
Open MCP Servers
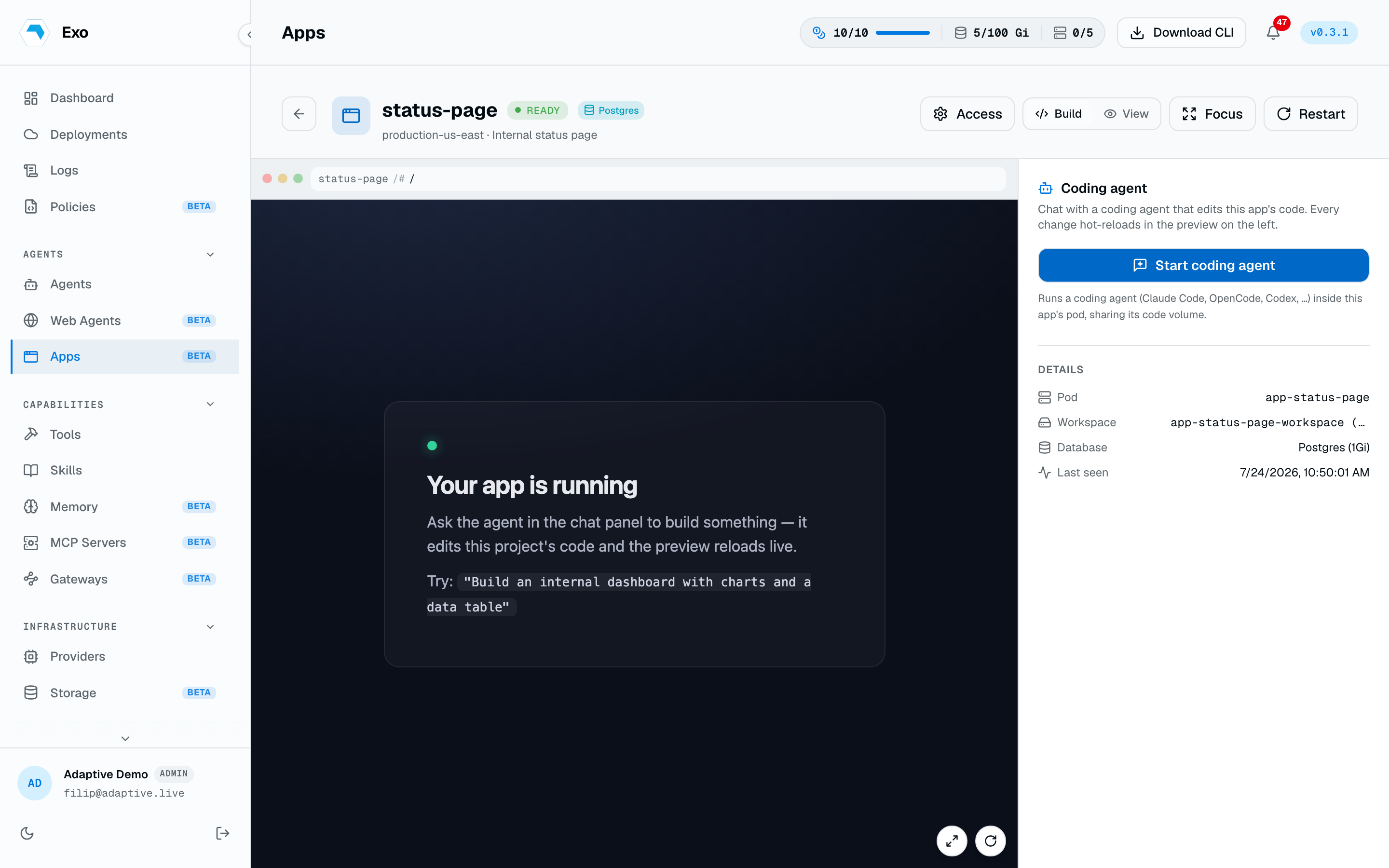pos(125,542)
